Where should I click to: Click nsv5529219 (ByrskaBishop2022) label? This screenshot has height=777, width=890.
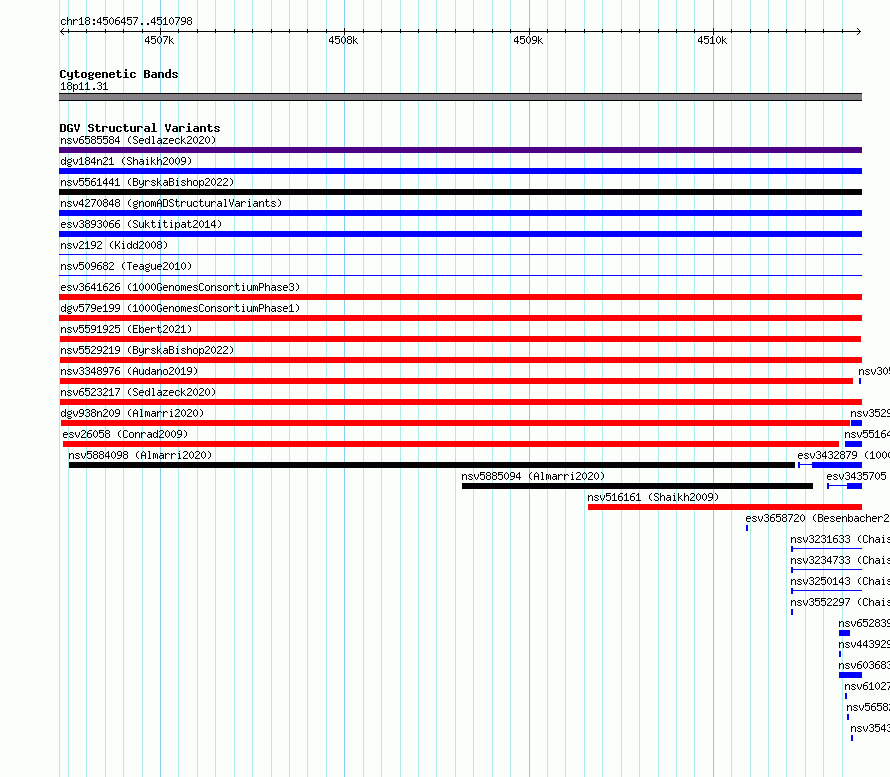[x=147, y=350]
